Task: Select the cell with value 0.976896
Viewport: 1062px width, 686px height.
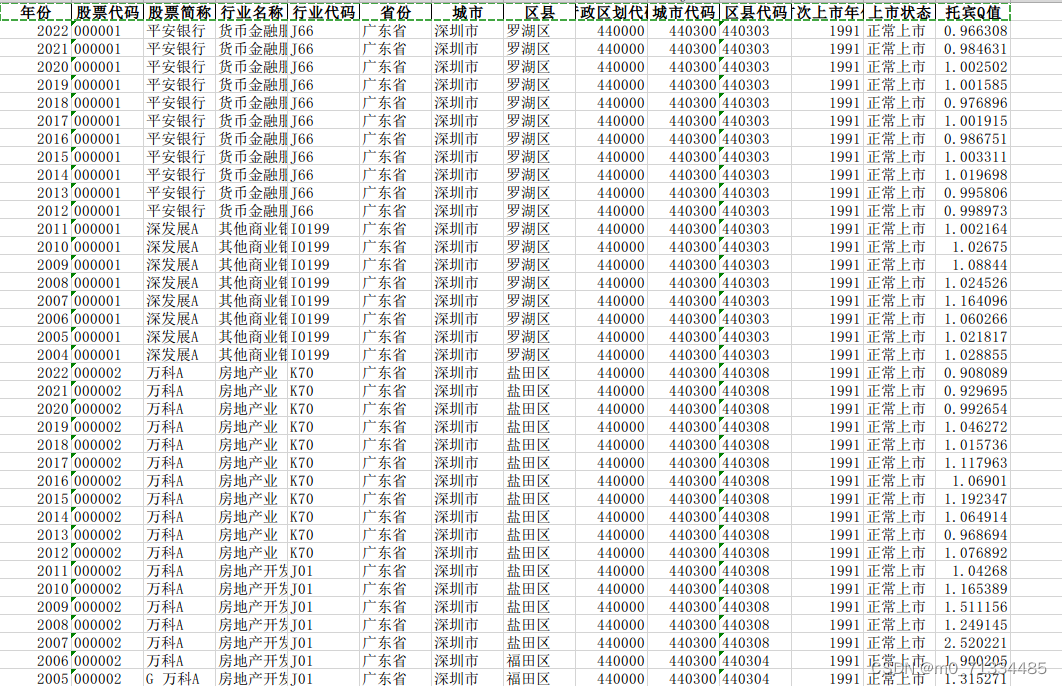Action: tap(973, 103)
